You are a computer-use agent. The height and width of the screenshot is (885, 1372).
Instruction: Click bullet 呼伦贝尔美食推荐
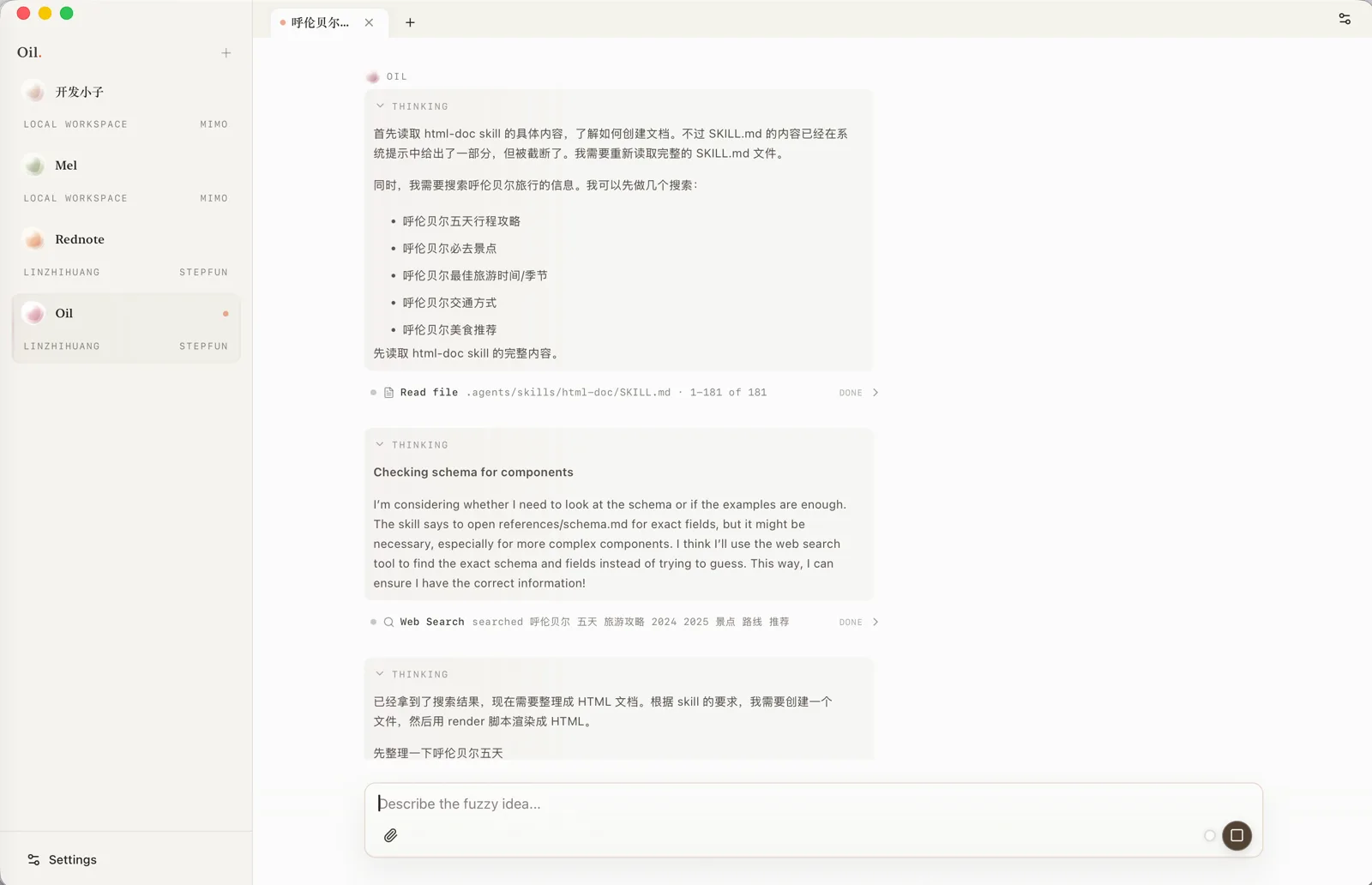449,330
